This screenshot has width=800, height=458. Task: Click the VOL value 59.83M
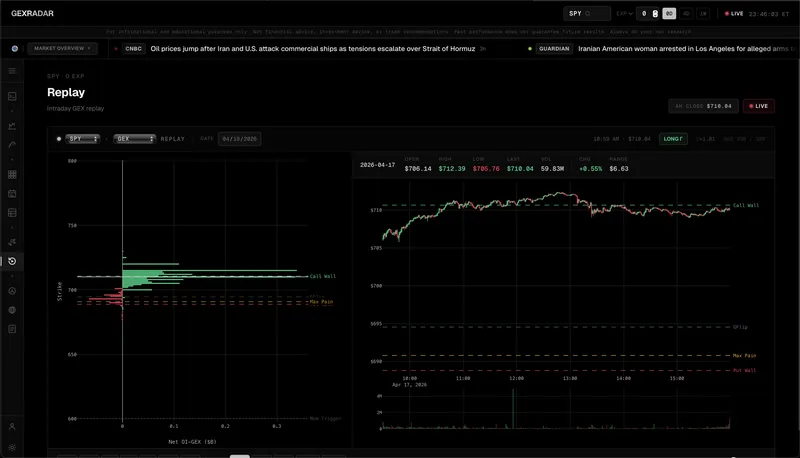click(x=552, y=169)
